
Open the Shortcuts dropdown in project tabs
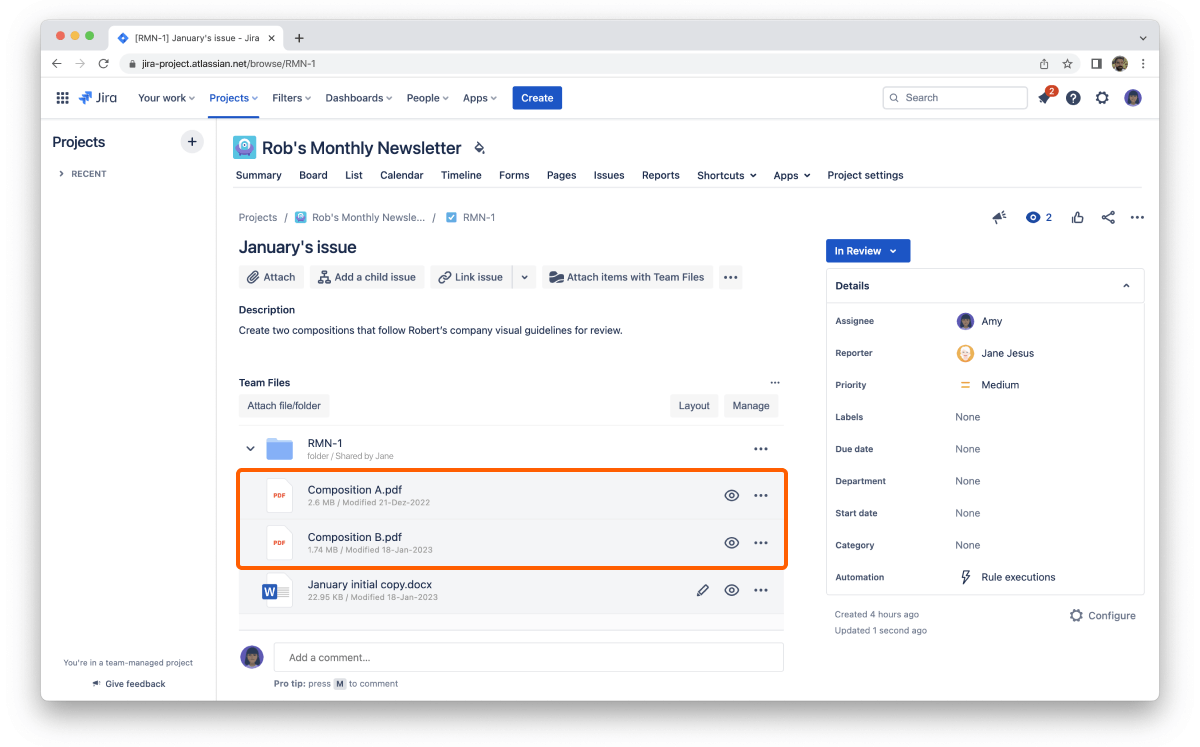click(727, 175)
